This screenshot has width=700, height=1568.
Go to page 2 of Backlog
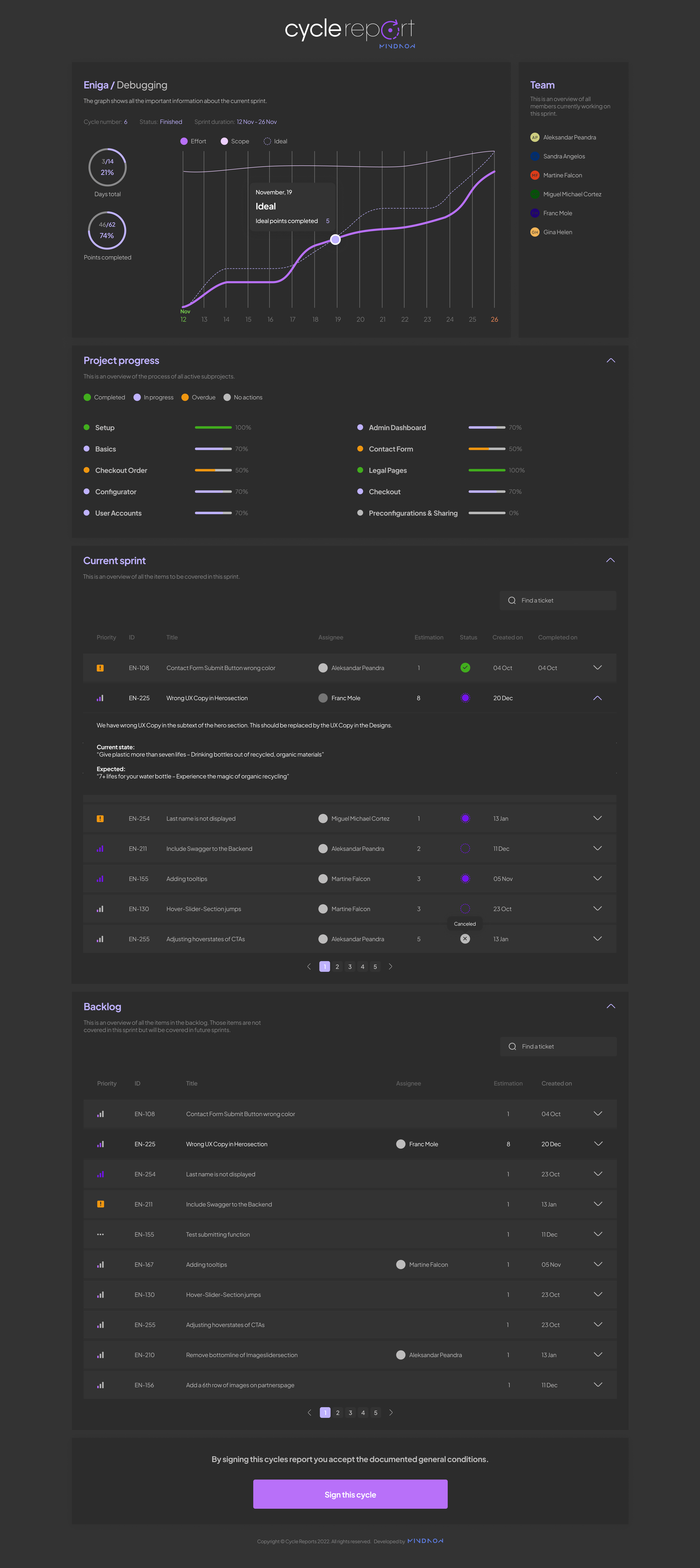[x=338, y=1413]
